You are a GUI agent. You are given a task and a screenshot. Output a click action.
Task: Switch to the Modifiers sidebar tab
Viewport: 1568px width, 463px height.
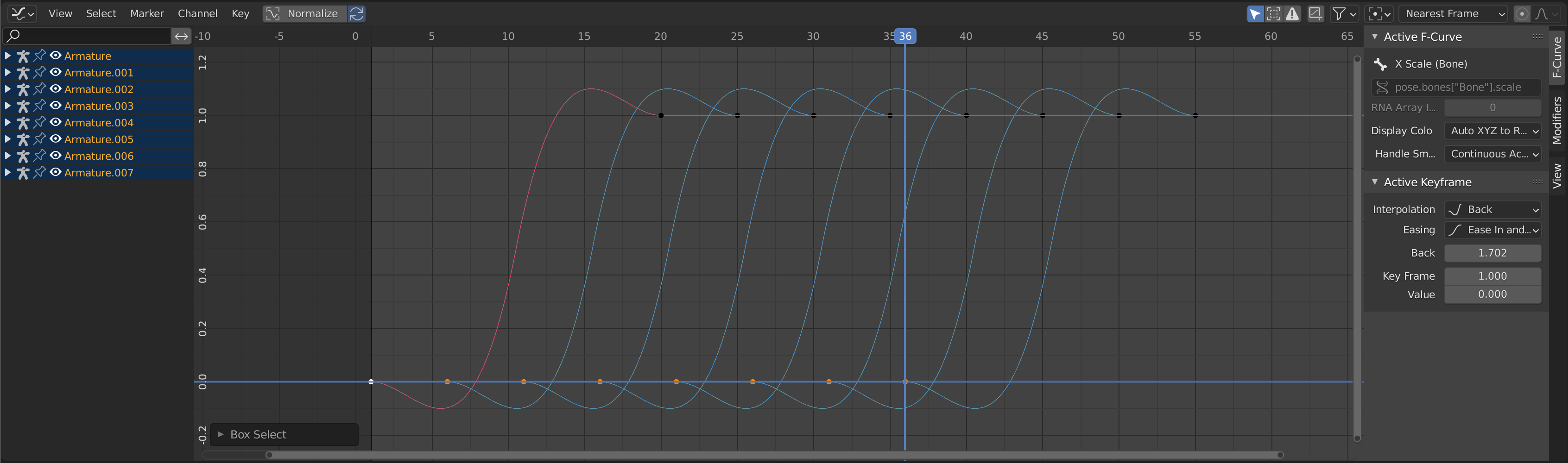1557,120
